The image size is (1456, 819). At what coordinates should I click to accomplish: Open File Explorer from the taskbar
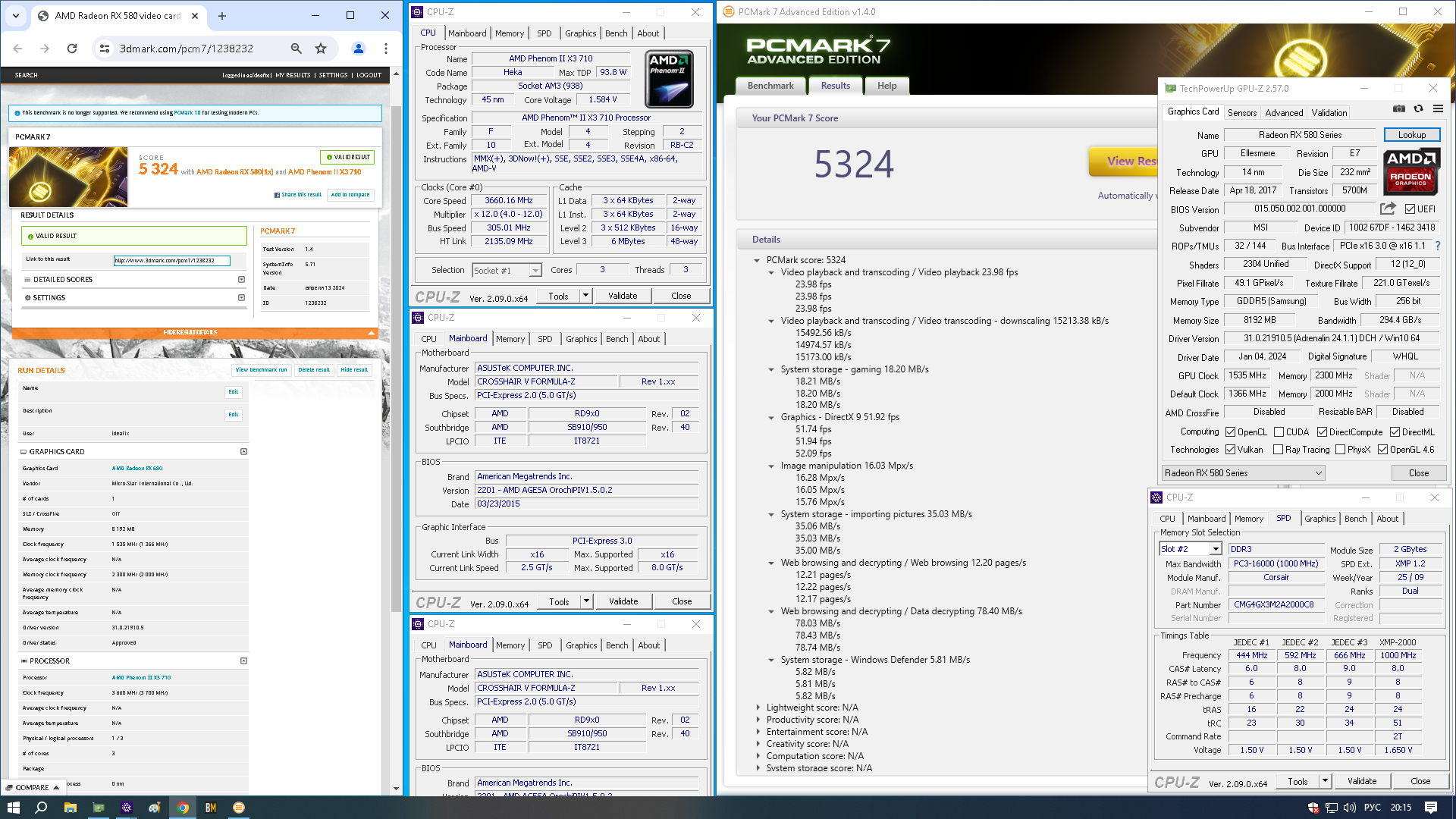click(70, 808)
